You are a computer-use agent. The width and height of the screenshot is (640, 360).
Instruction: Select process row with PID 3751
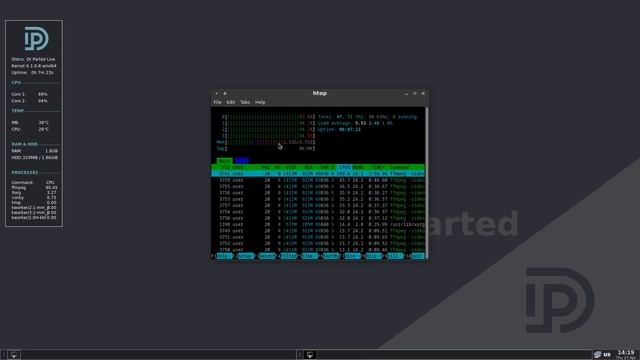point(318,237)
